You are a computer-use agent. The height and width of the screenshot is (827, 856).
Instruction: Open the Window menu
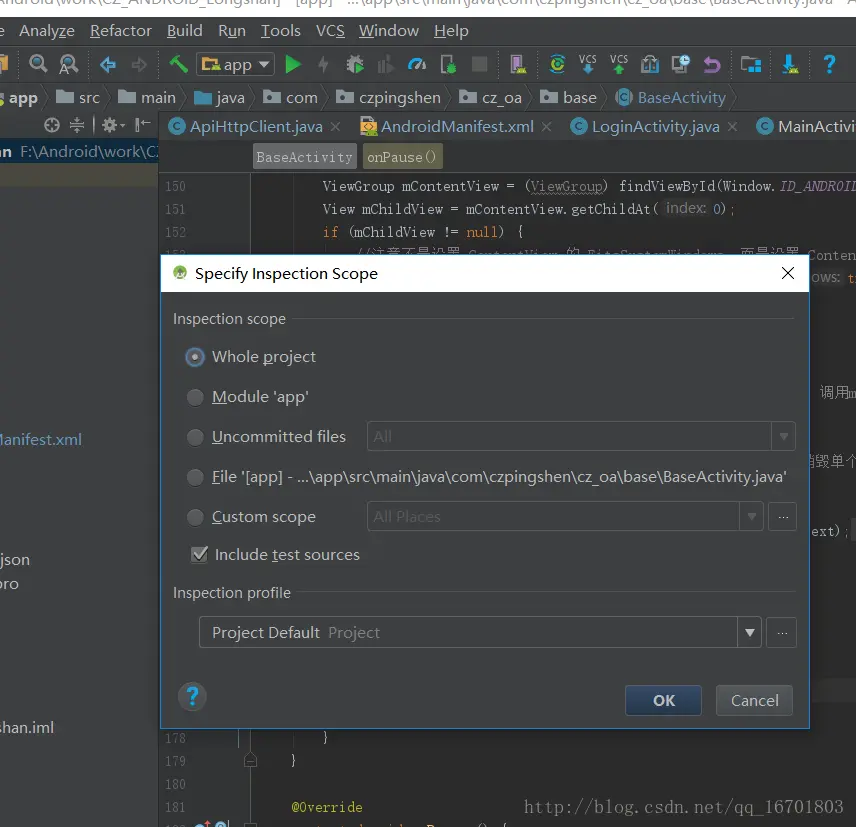[x=389, y=31]
